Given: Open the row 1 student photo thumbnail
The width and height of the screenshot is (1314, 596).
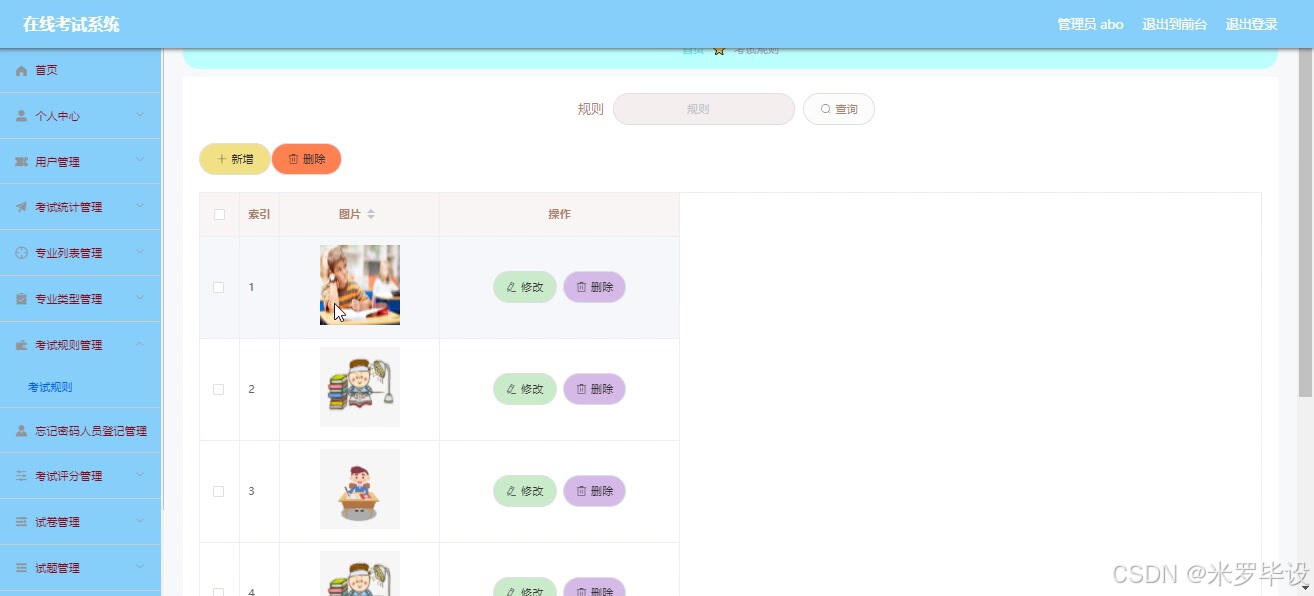Looking at the screenshot, I should pos(360,285).
